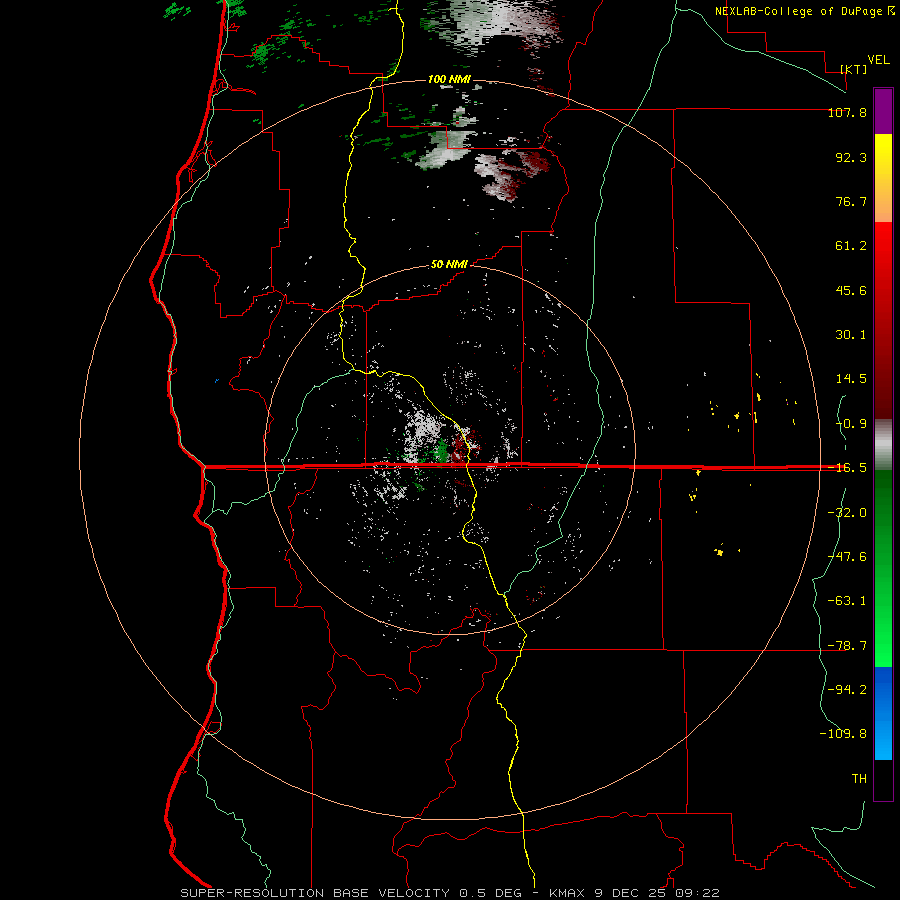Select the 76.7 legend value
The width and height of the screenshot is (900, 900).
(x=851, y=201)
